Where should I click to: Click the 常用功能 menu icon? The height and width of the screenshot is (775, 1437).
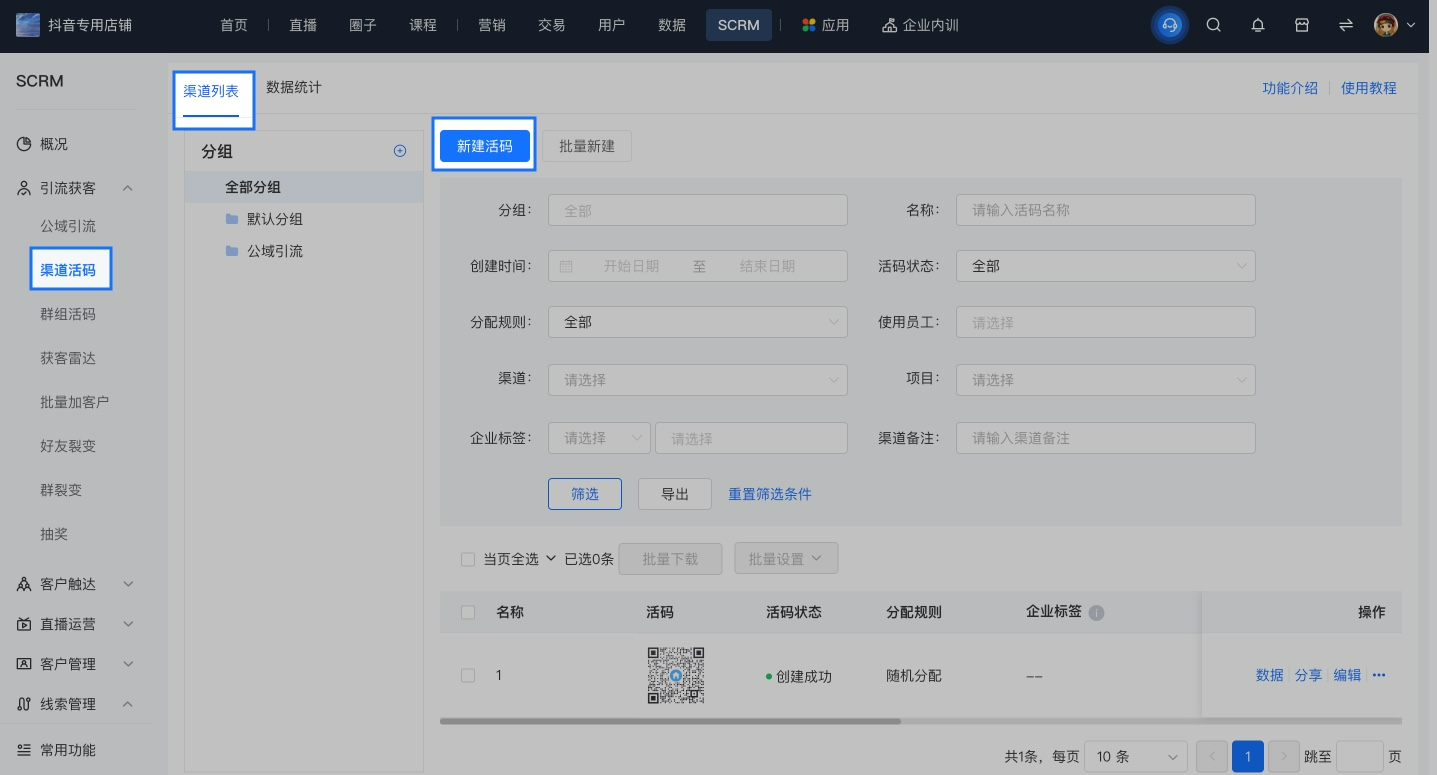(24, 750)
